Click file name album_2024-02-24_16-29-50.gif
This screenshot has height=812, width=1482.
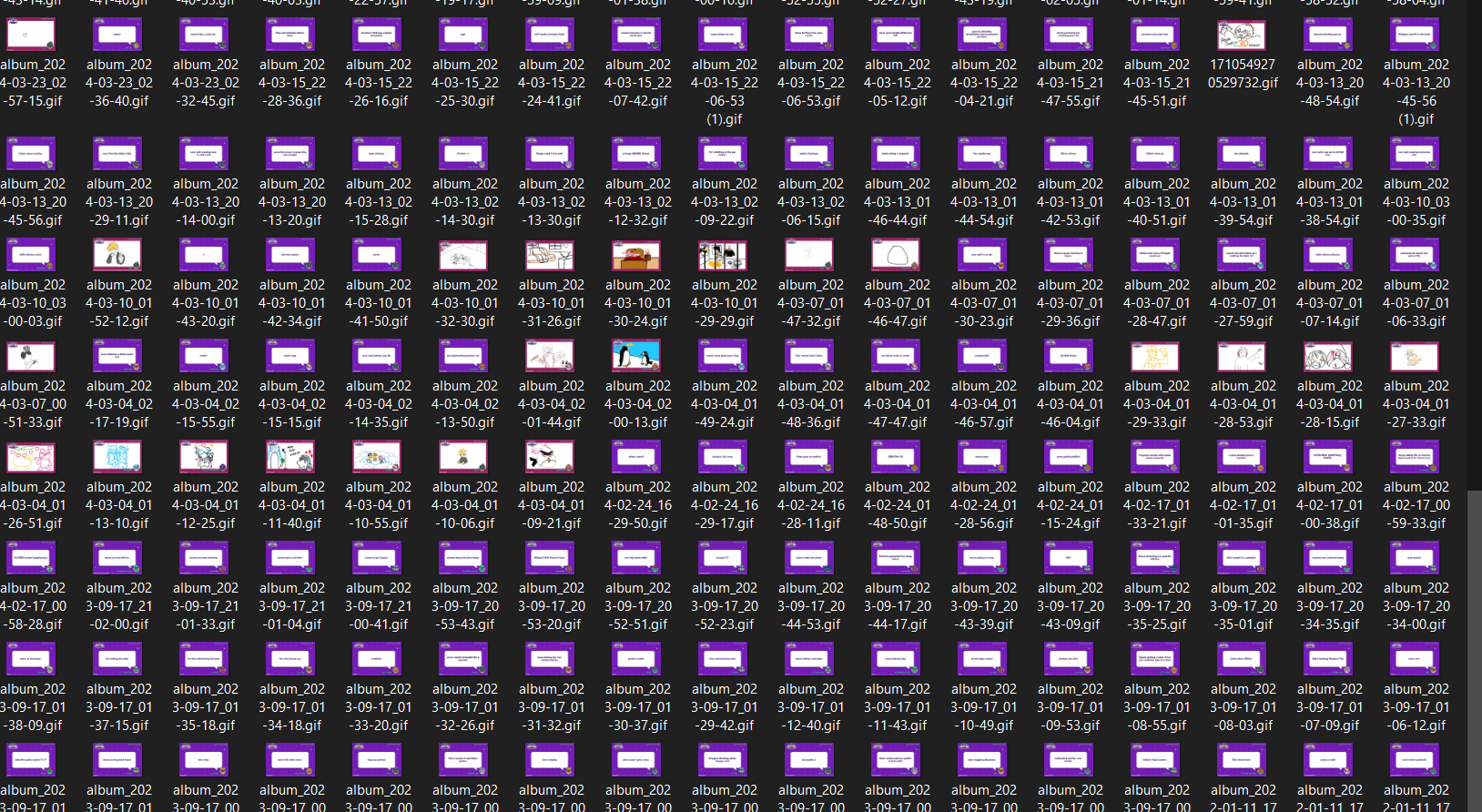[638, 505]
